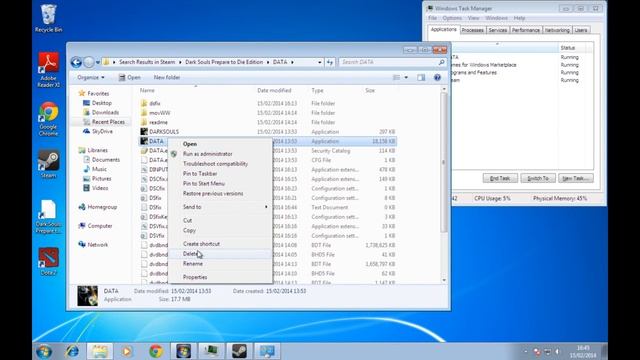Click the Search DATA input field
640x360 pixels.
click(389, 62)
